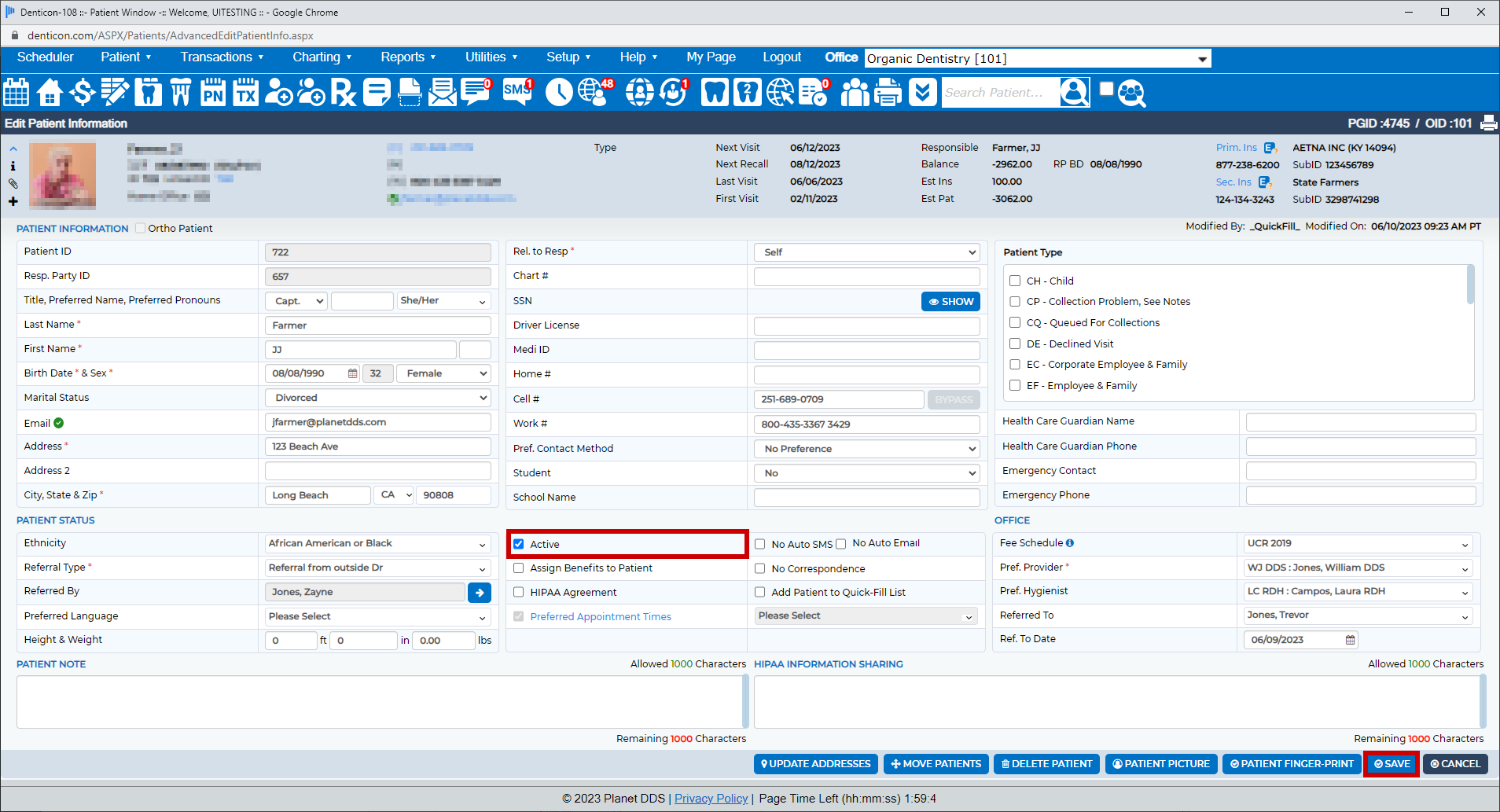Click the SHOW button for SSN
1500x812 pixels.
tap(950, 302)
